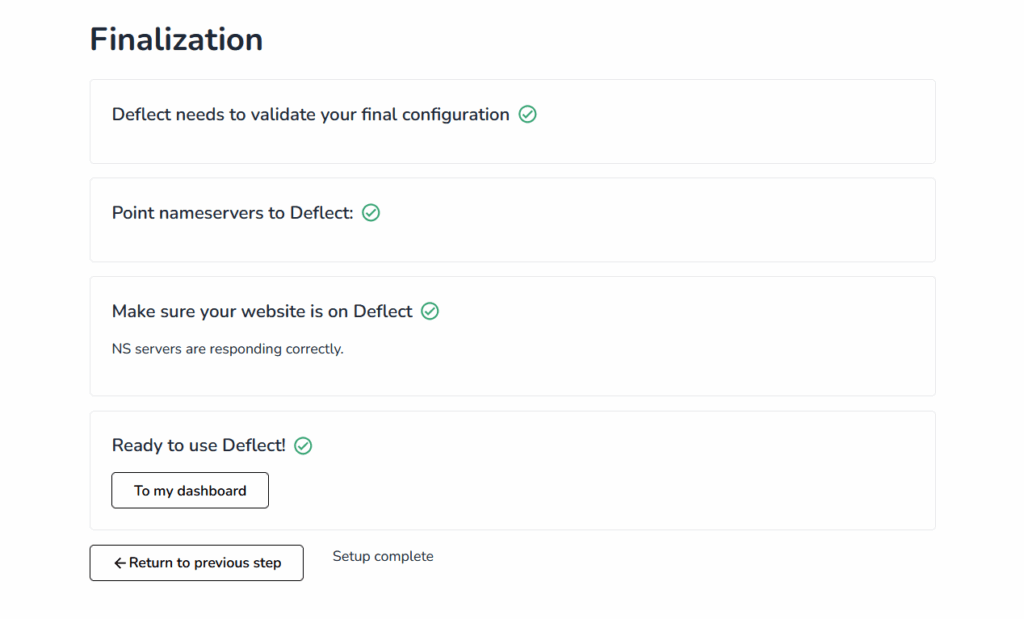Open the To my dashboard button
The image size is (1024, 619).
click(190, 490)
